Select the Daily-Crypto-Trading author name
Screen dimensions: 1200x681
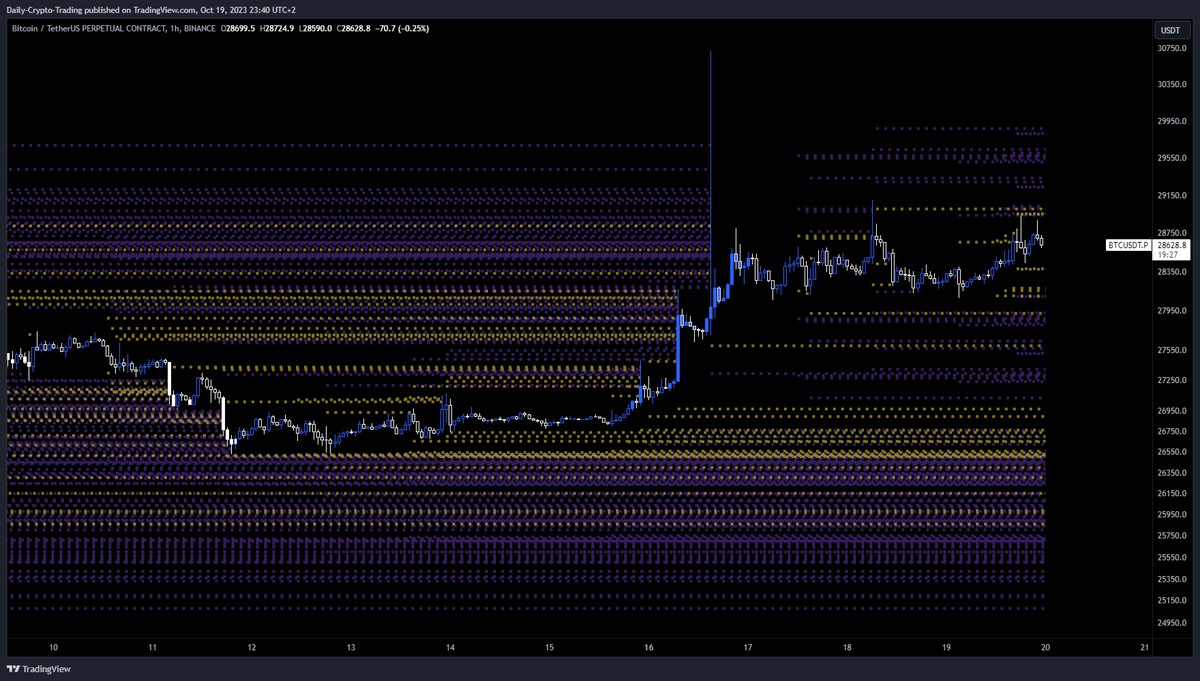click(x=45, y=9)
